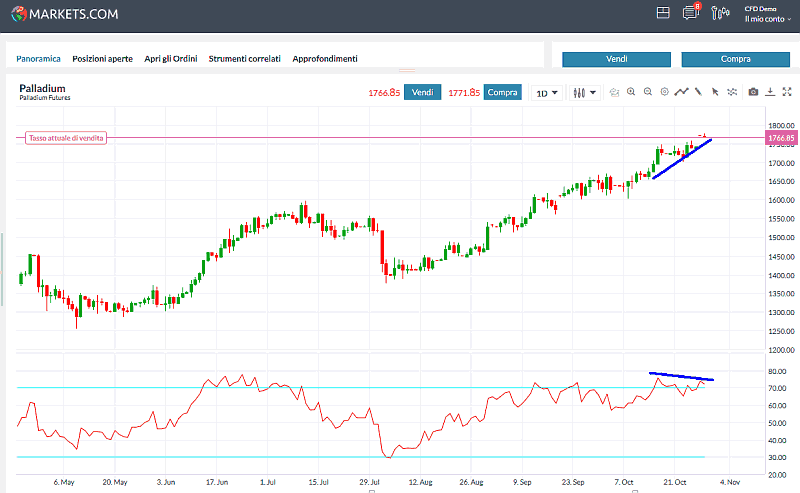Image resolution: width=800 pixels, height=493 pixels.
Task: Click the zoom out magnifier icon
Action: pos(648,92)
